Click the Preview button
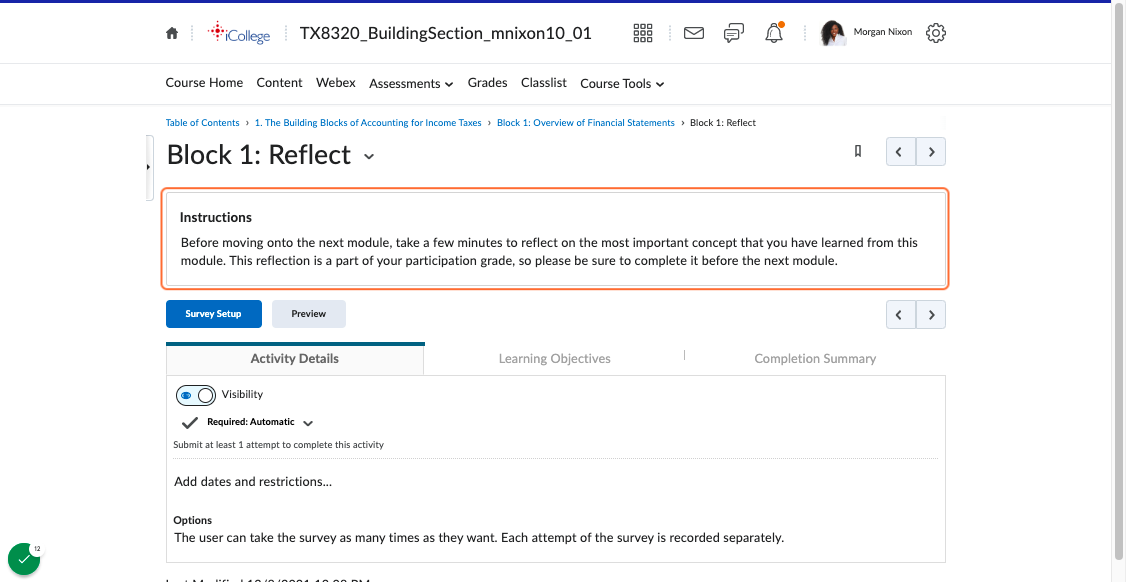The image size is (1126, 582). point(309,314)
